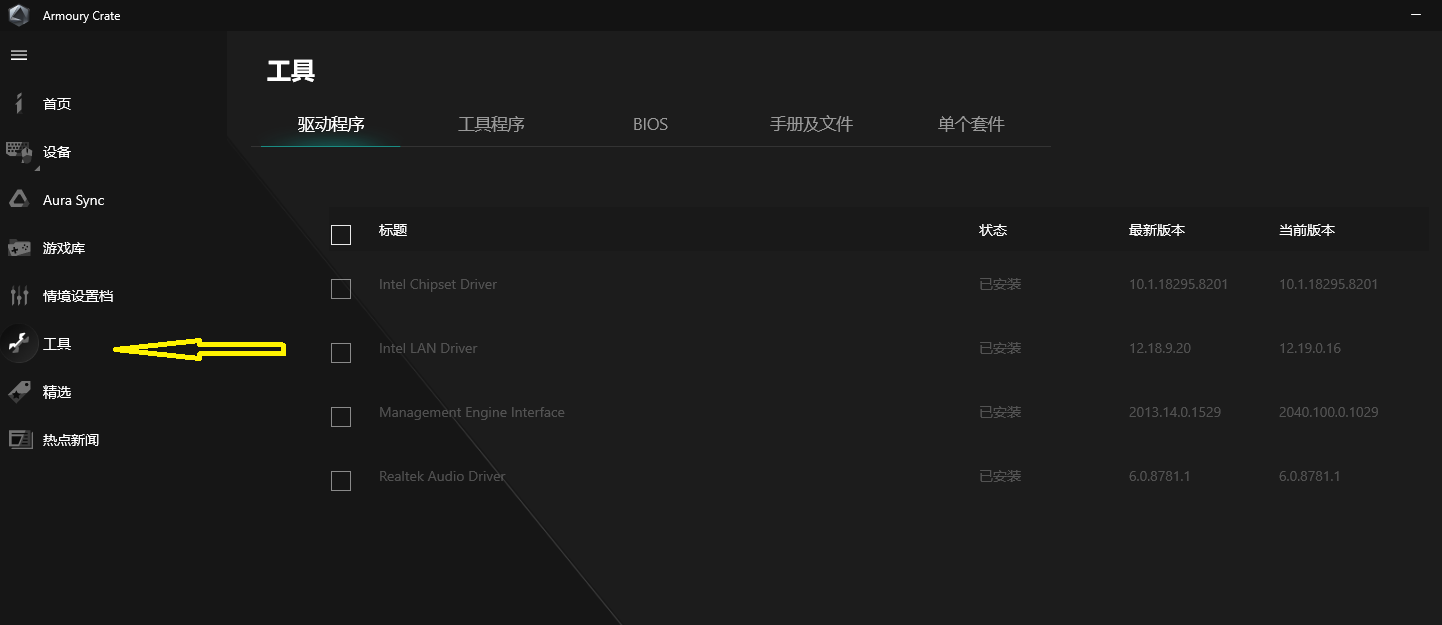
Task: Check the Intel Chipset Driver checkbox
Action: [341, 289]
